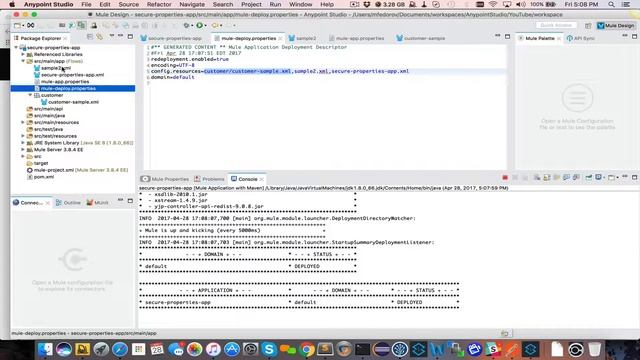Expand the Referenced Libraries node
Viewport: 640px width, 360px height.
coord(23,54)
